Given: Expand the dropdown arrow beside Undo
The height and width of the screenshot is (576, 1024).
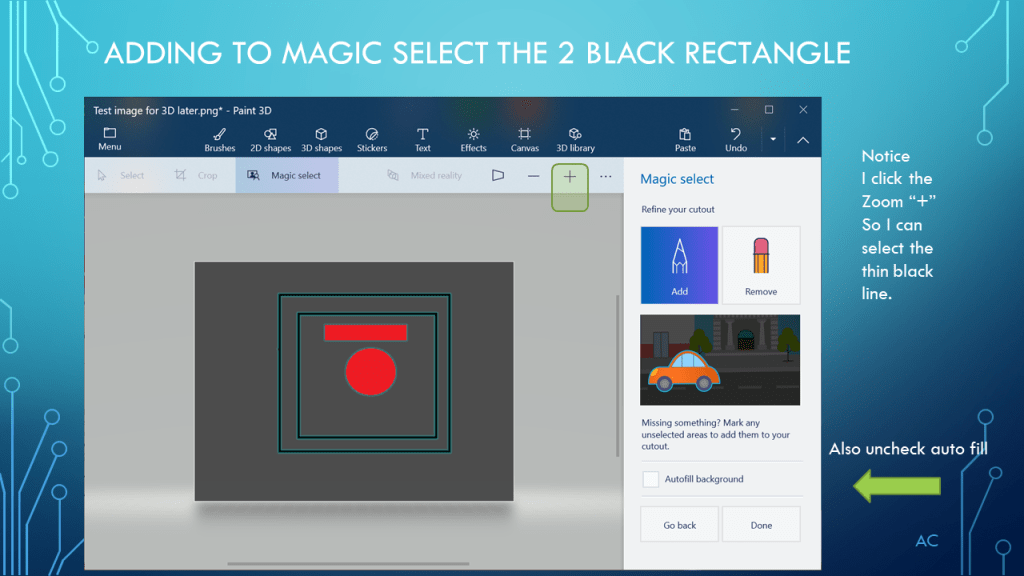Looking at the screenshot, I should tap(773, 139).
